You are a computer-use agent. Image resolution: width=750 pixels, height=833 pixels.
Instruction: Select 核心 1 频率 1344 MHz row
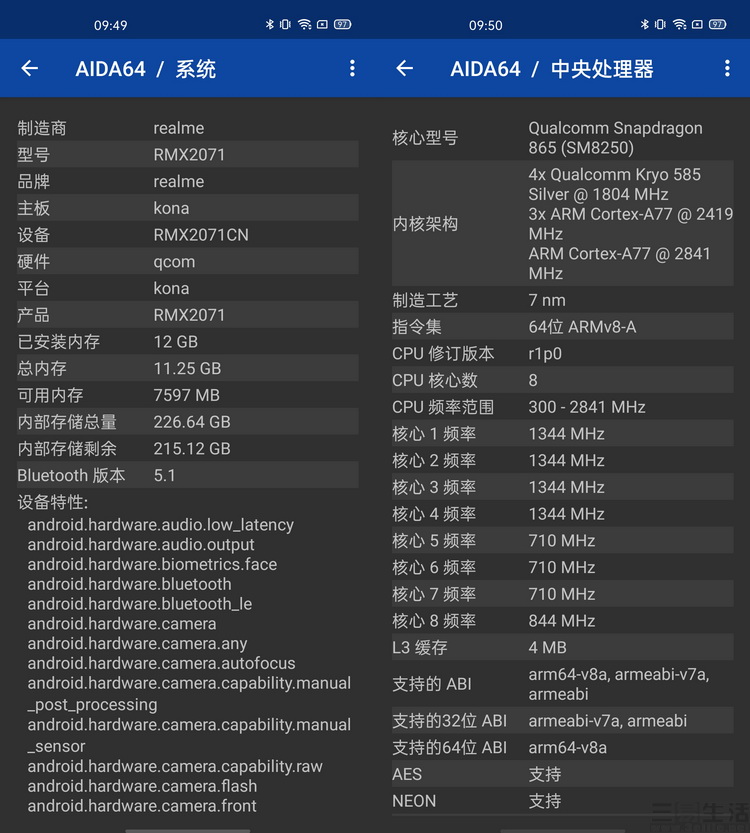(562, 434)
